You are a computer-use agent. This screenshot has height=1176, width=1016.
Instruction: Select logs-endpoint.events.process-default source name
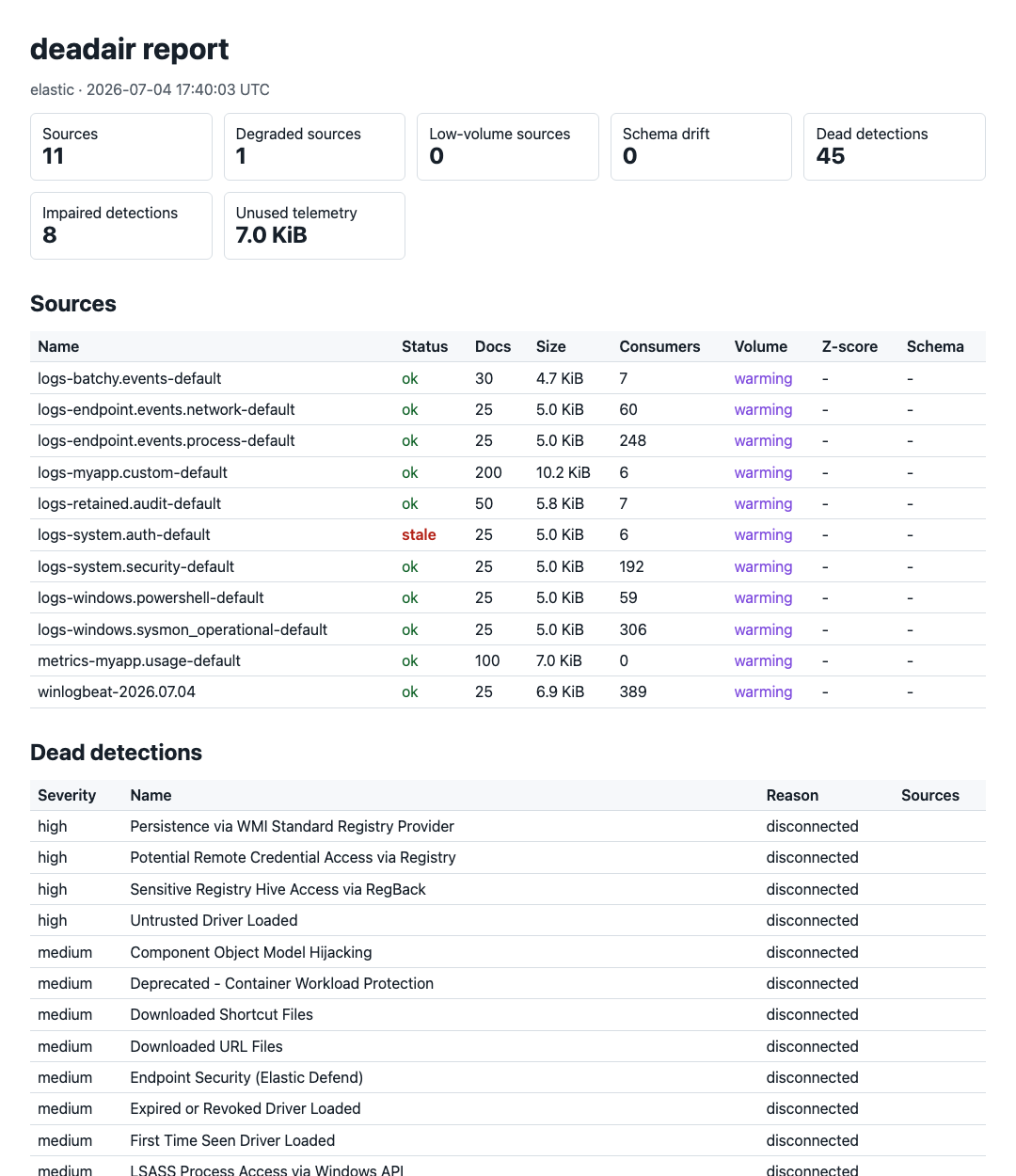[167, 440]
